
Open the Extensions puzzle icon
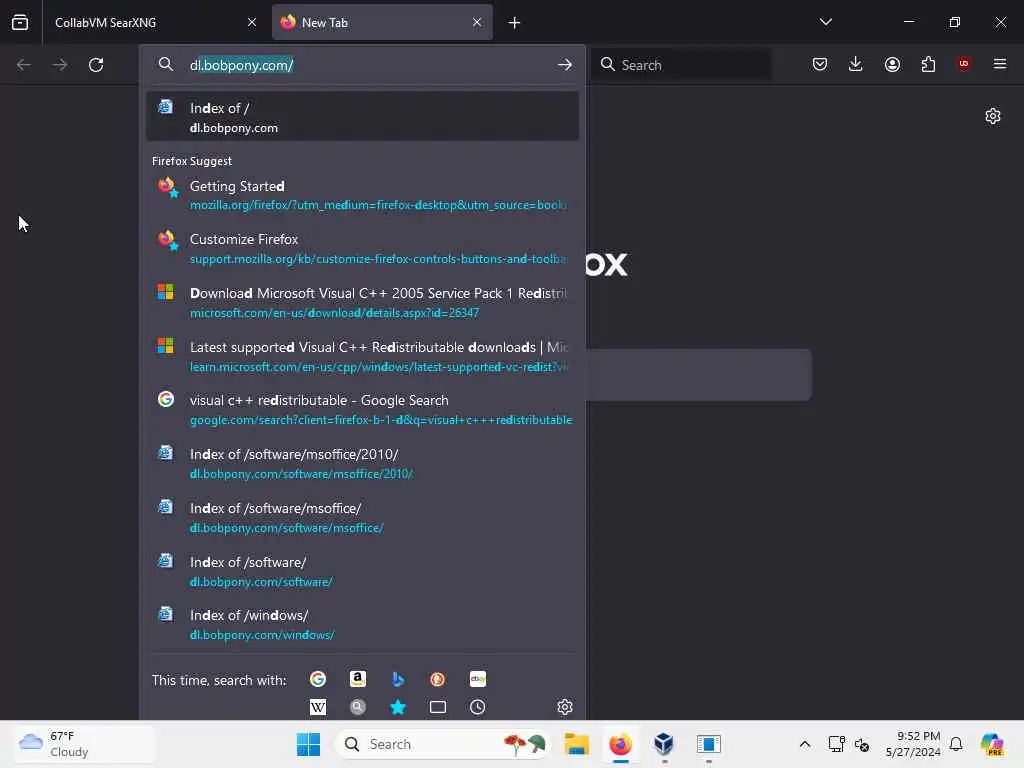point(928,64)
